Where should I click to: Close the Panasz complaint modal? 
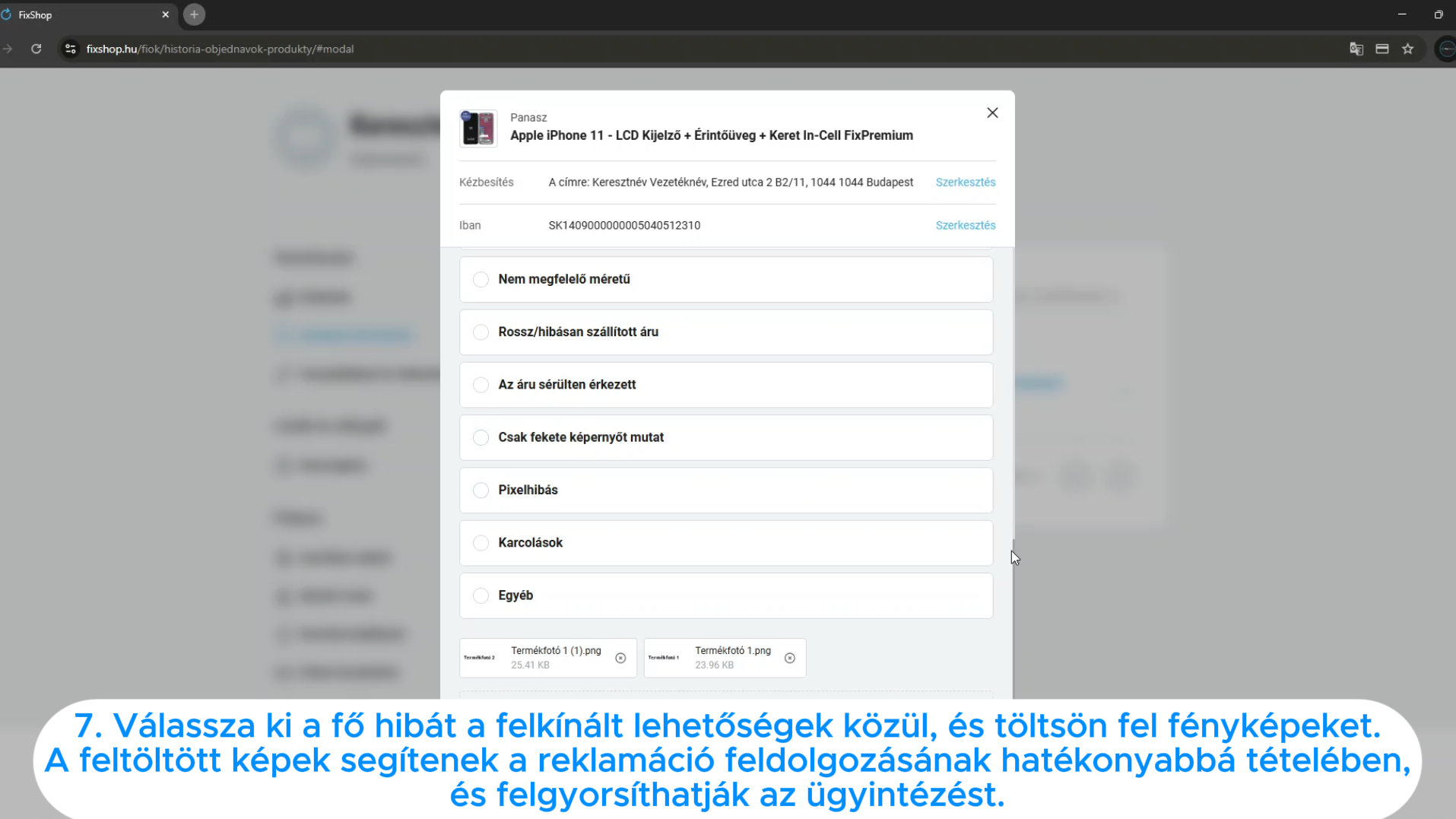(x=992, y=113)
